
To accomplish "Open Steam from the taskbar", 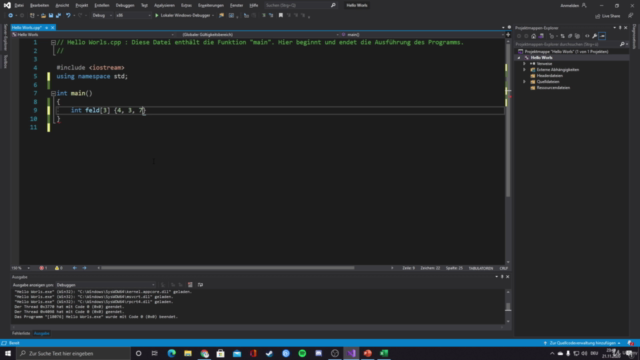I will pos(269,353).
